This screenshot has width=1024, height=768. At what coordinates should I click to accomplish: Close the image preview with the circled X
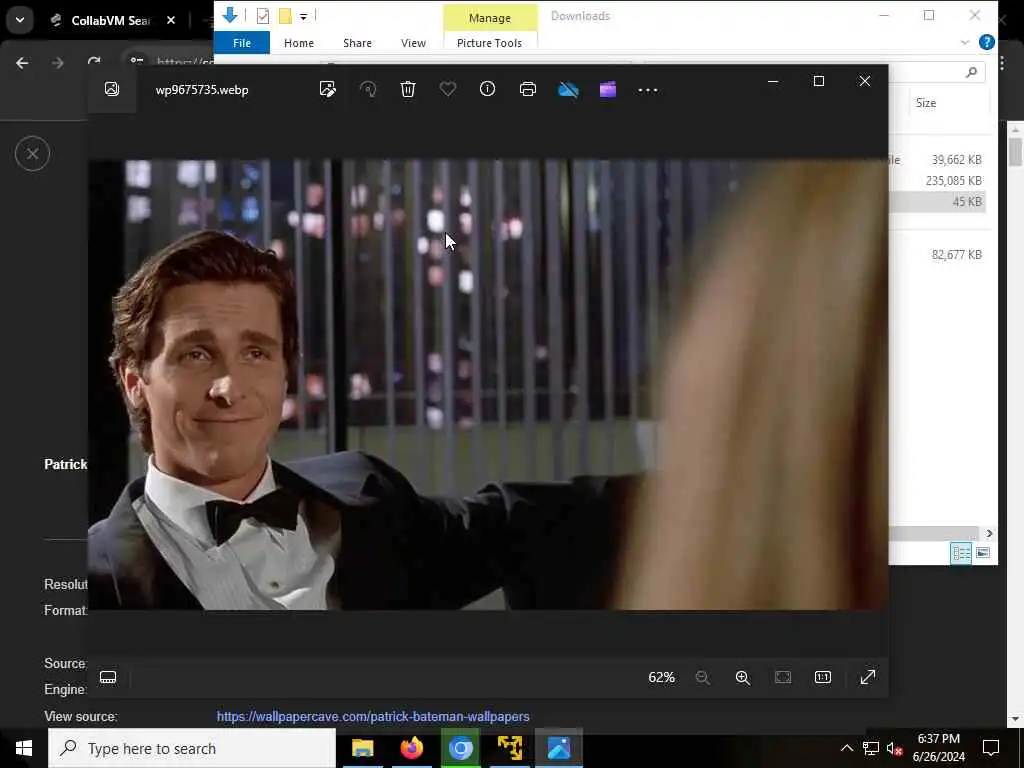tap(32, 153)
